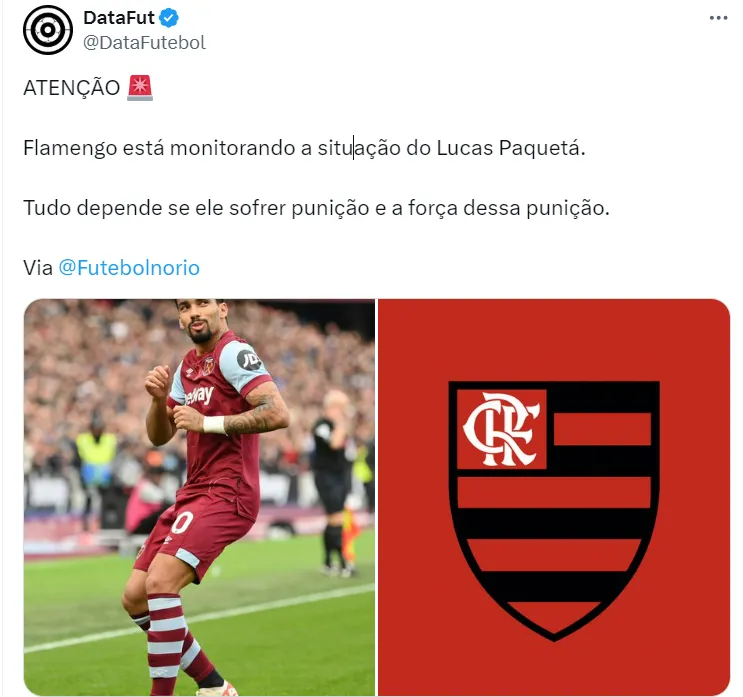743x697 pixels.
Task: Click the CRF monogram in crest
Action: (501, 429)
